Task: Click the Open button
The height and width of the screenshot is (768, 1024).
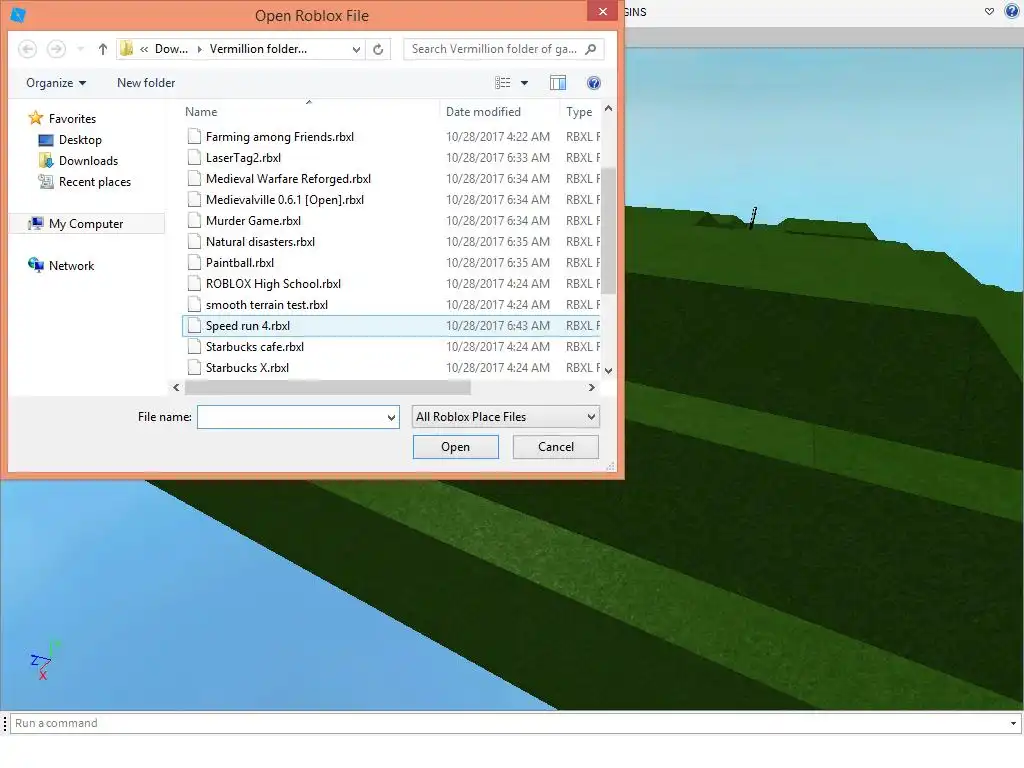Action: pyautogui.click(x=456, y=447)
